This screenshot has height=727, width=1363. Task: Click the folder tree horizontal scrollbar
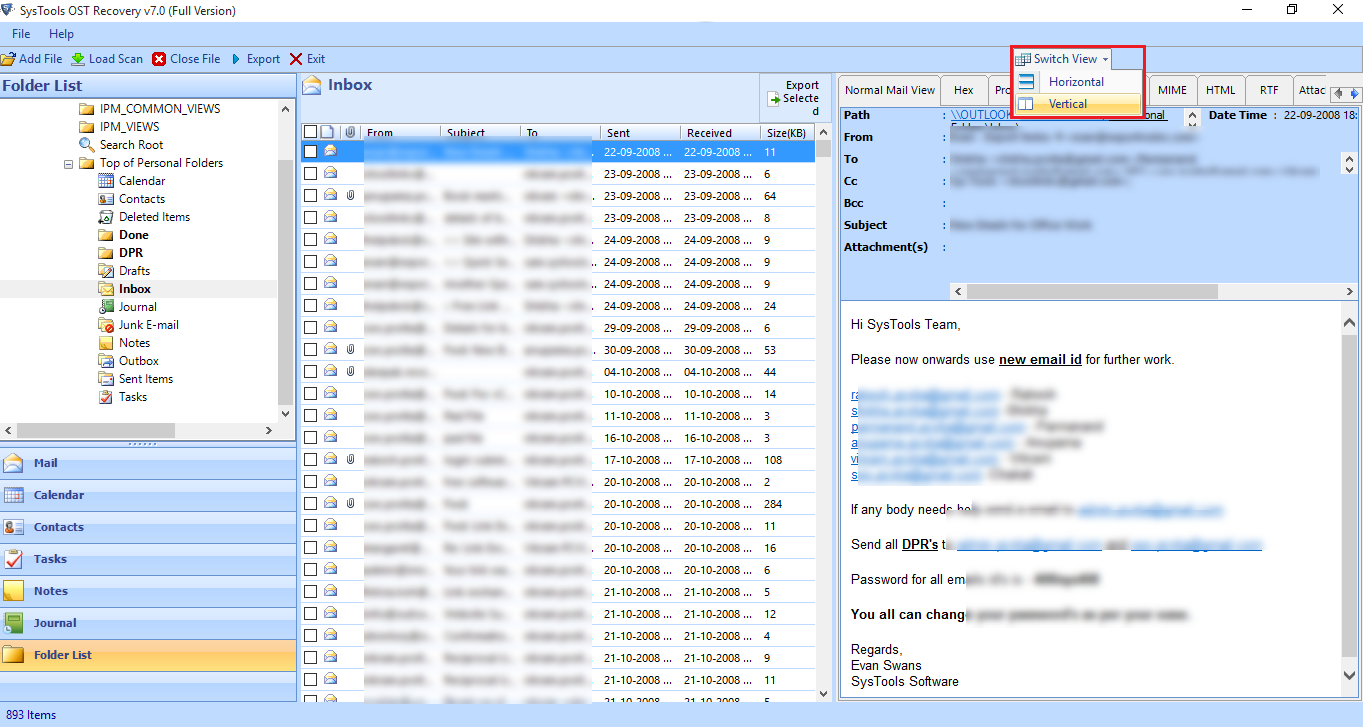139,430
